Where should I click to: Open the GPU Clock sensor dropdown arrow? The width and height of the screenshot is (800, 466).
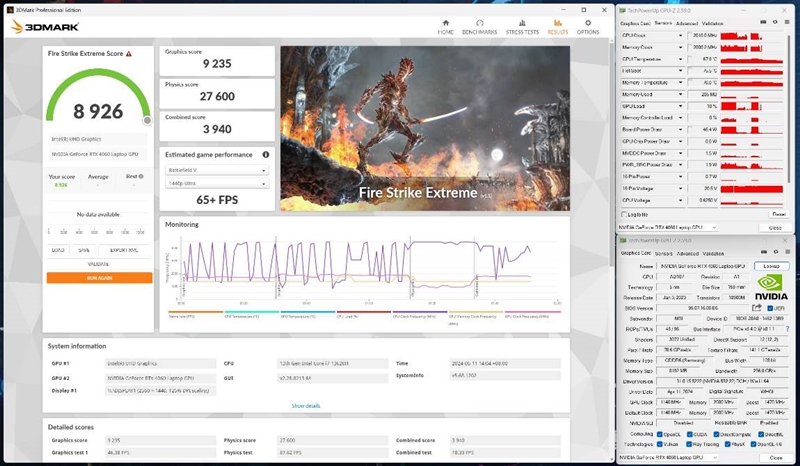(x=680, y=35)
